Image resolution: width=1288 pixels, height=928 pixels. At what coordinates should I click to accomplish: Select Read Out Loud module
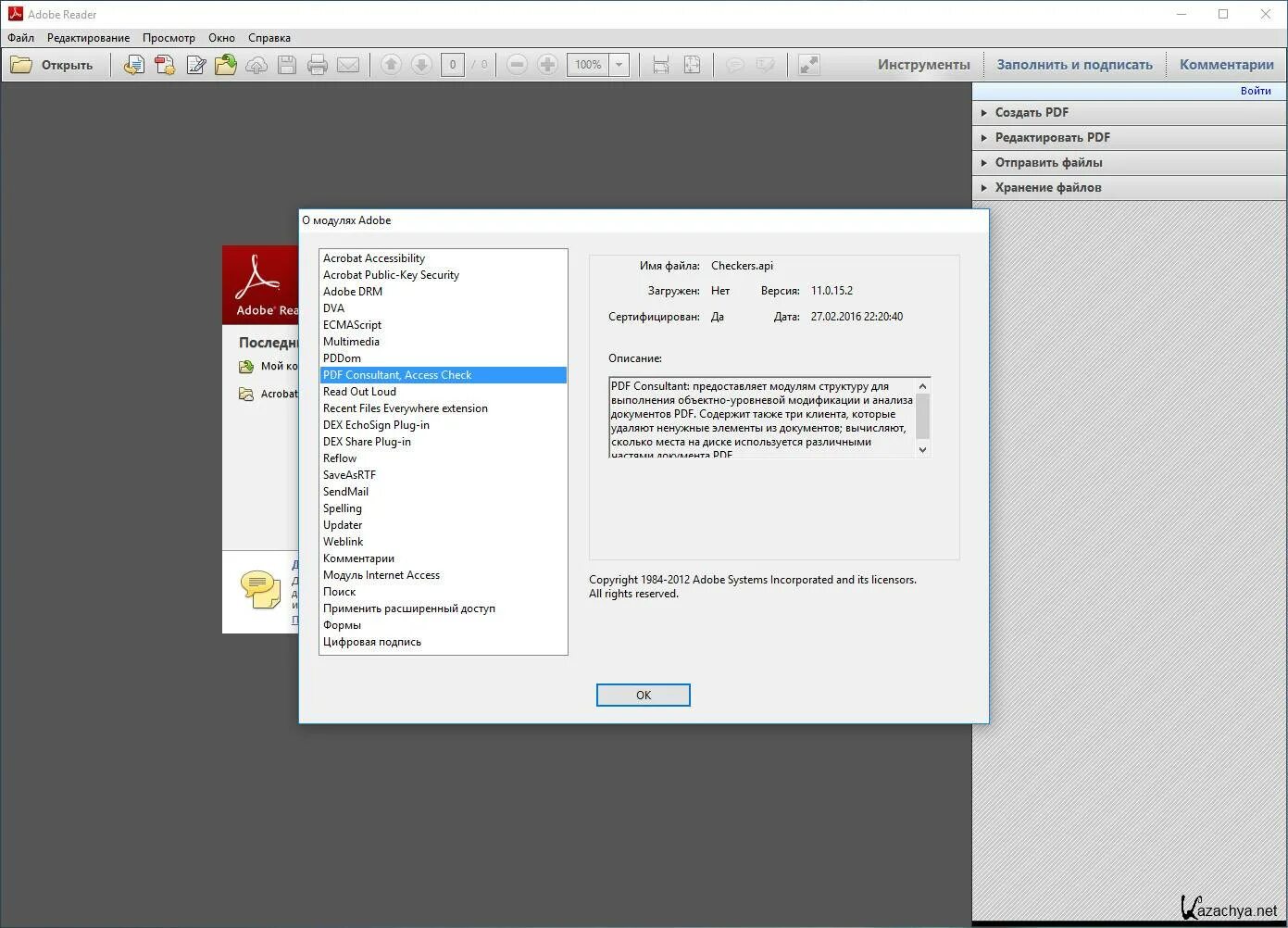click(x=444, y=392)
